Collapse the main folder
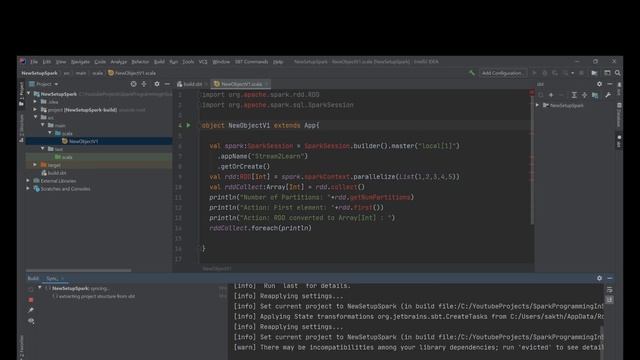Image resolution: width=640 pixels, height=360 pixels. click(x=43, y=125)
